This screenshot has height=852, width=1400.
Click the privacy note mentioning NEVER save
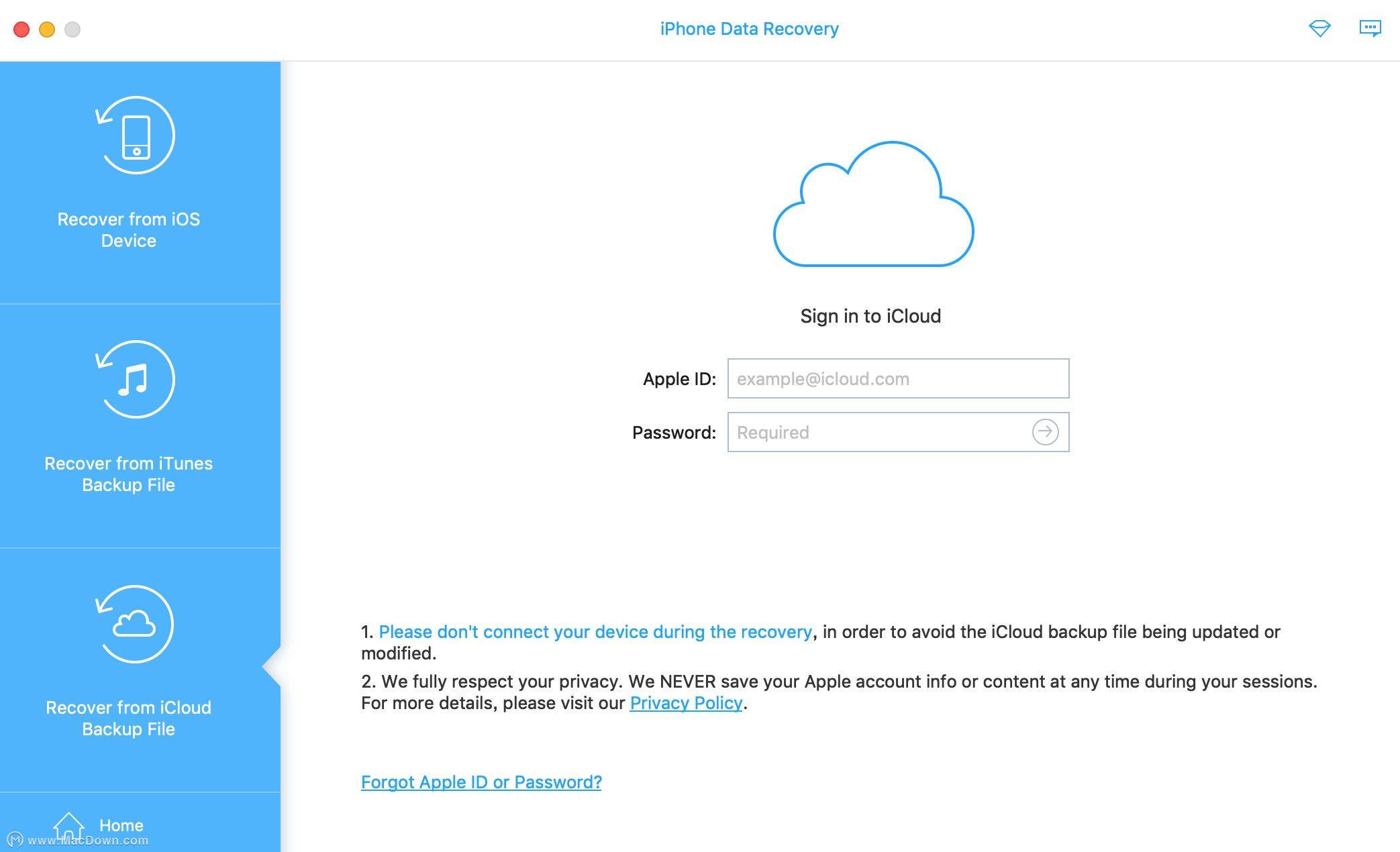tap(839, 692)
